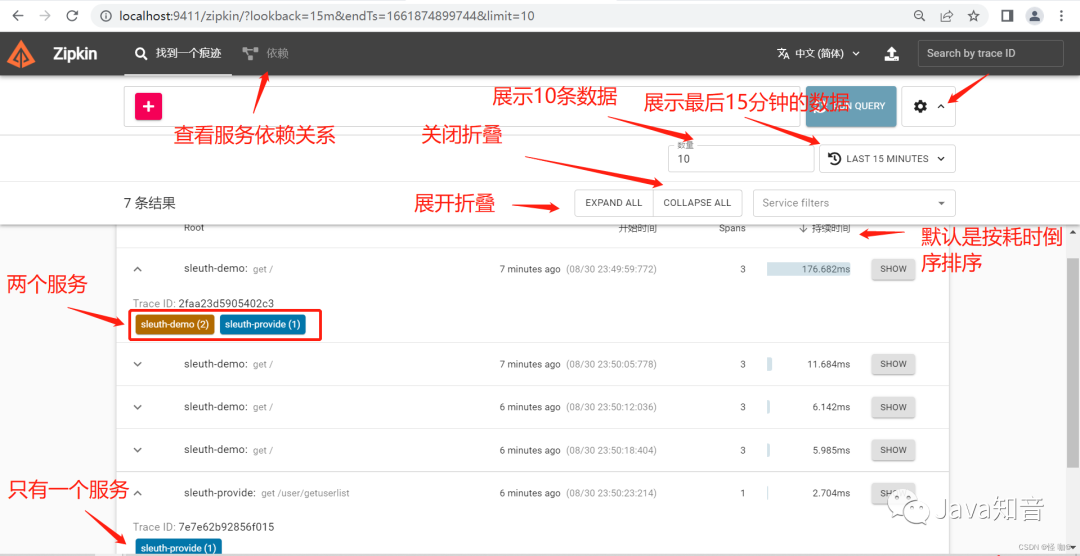Open the Service filters dropdown

tap(854, 203)
